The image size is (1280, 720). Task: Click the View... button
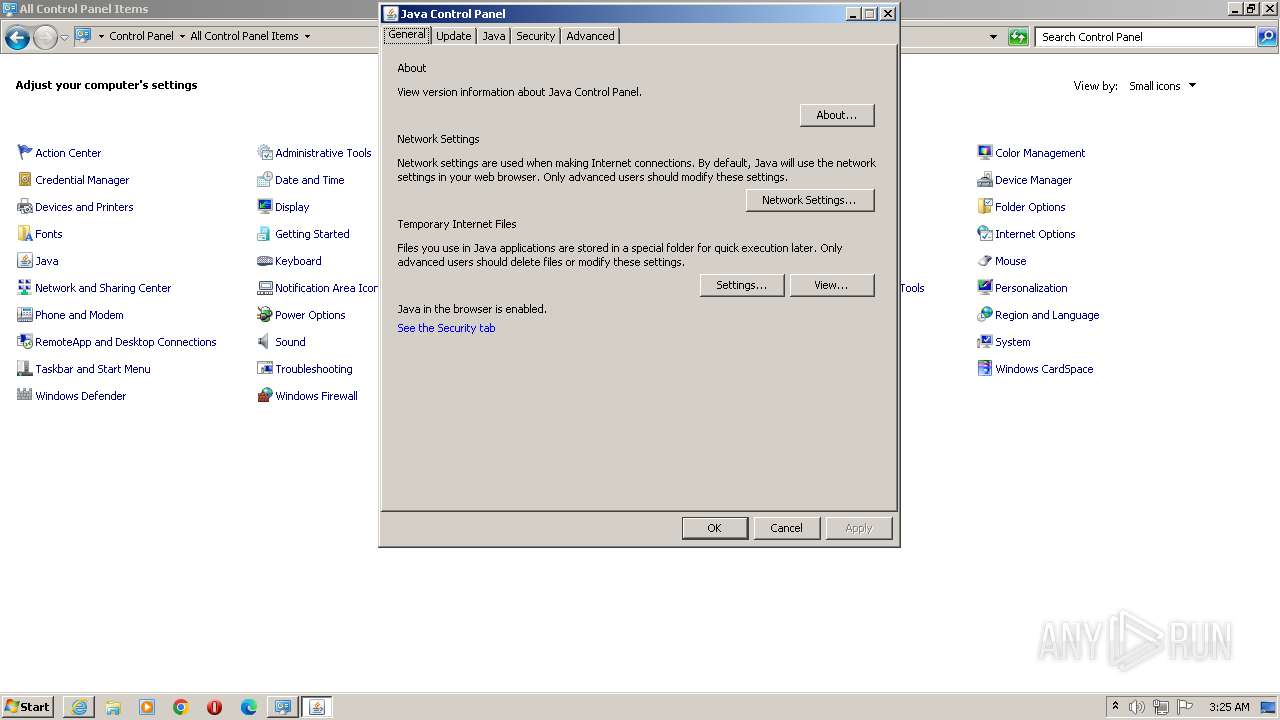[x=832, y=285]
